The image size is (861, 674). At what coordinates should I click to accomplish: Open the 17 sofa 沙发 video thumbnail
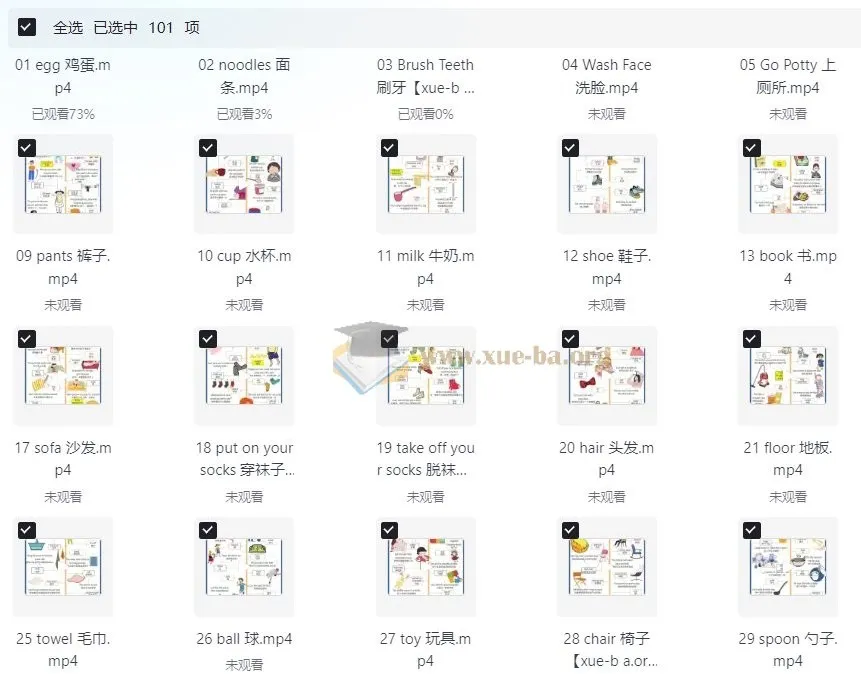(x=63, y=376)
